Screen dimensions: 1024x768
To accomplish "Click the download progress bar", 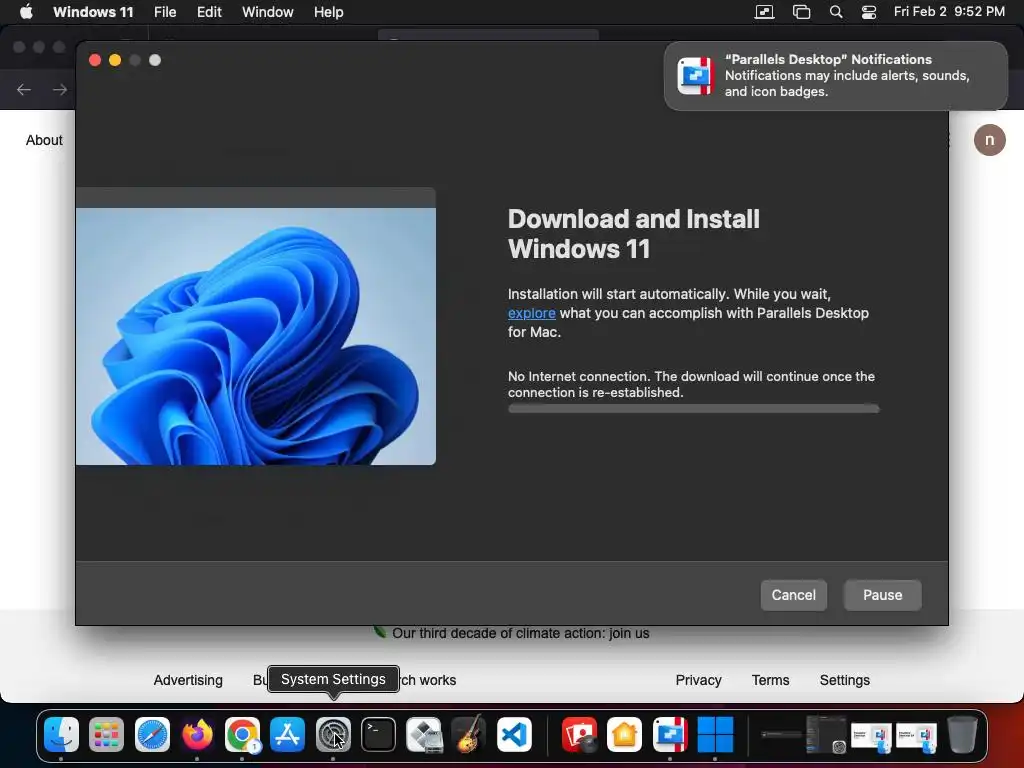I will [x=694, y=409].
